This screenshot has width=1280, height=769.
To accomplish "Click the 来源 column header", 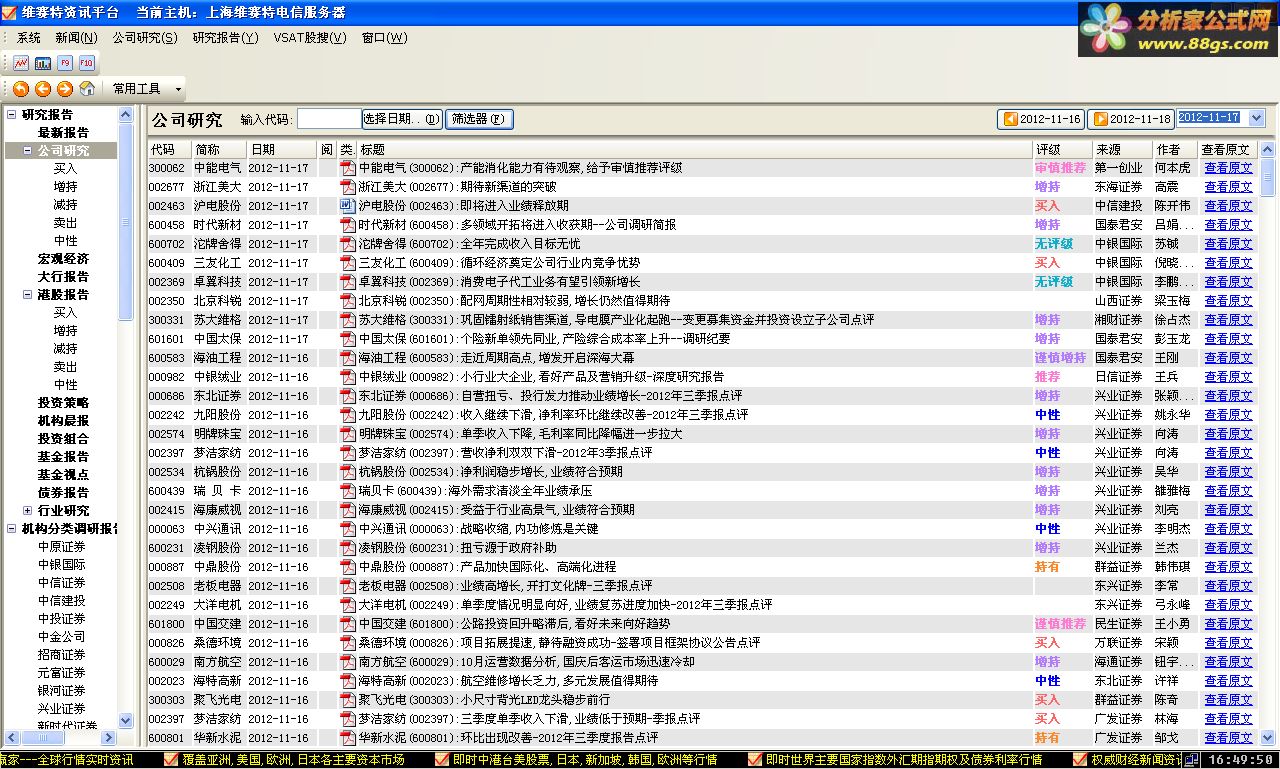I will click(x=1122, y=149).
